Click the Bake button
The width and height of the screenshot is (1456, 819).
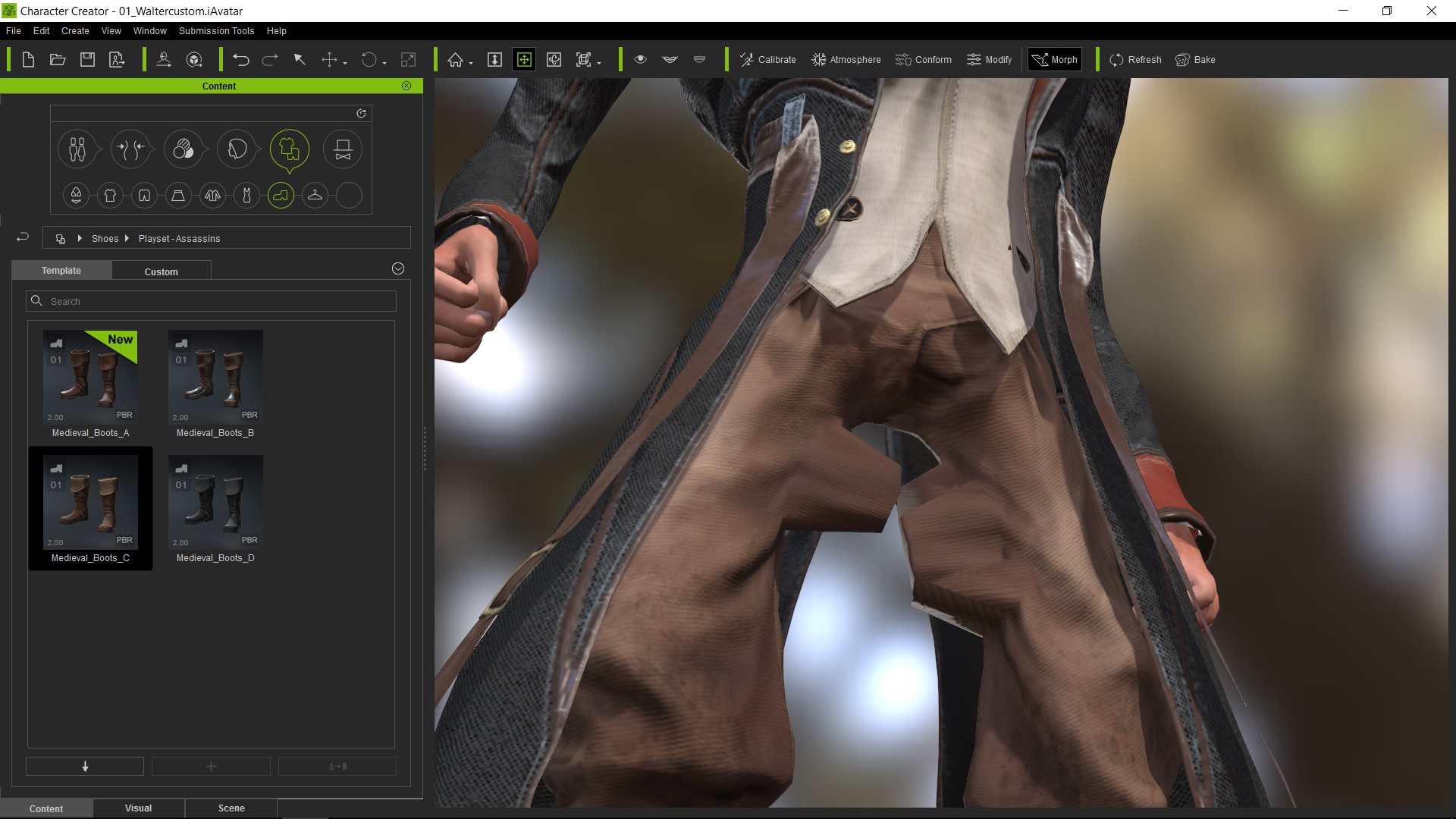1195,60
